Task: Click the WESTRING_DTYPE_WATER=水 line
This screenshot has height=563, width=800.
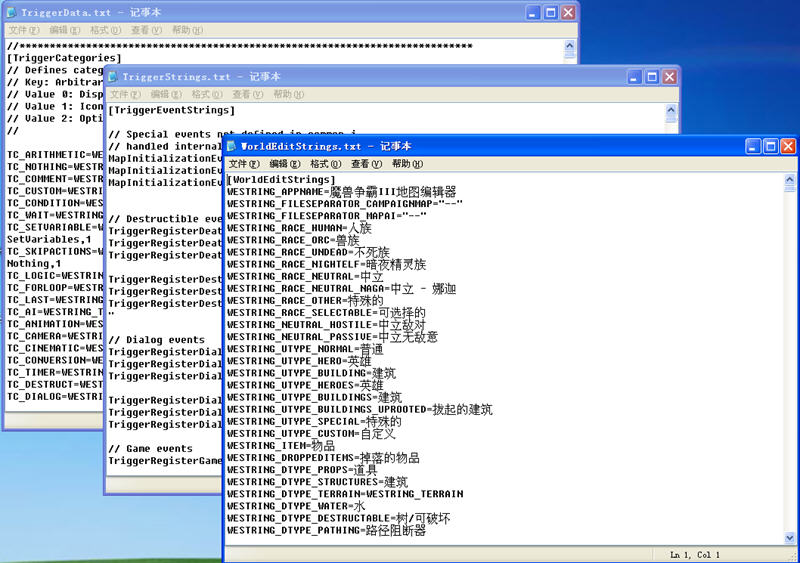Action: pyautogui.click(x=296, y=506)
